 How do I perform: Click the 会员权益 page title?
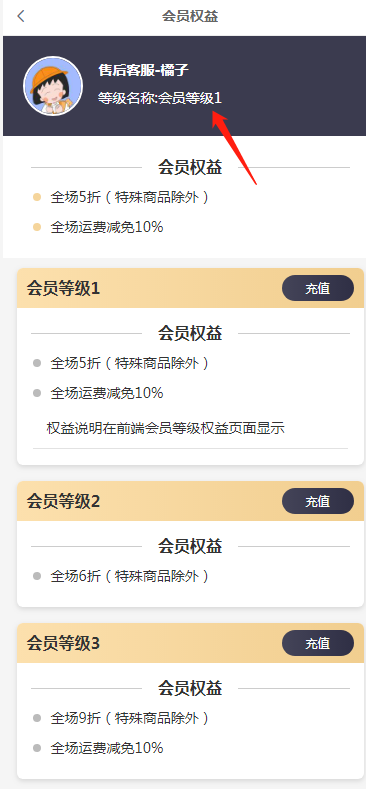190,16
